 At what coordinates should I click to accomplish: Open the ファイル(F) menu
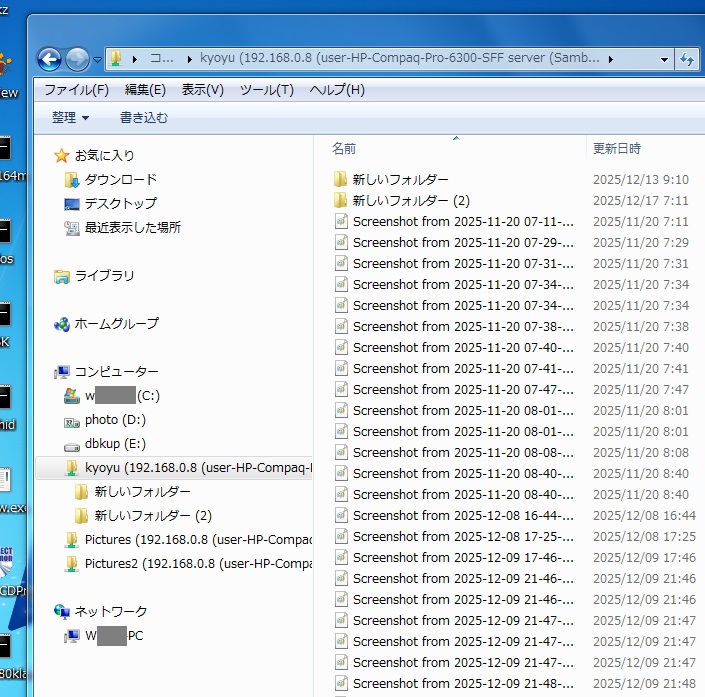[x=76, y=90]
